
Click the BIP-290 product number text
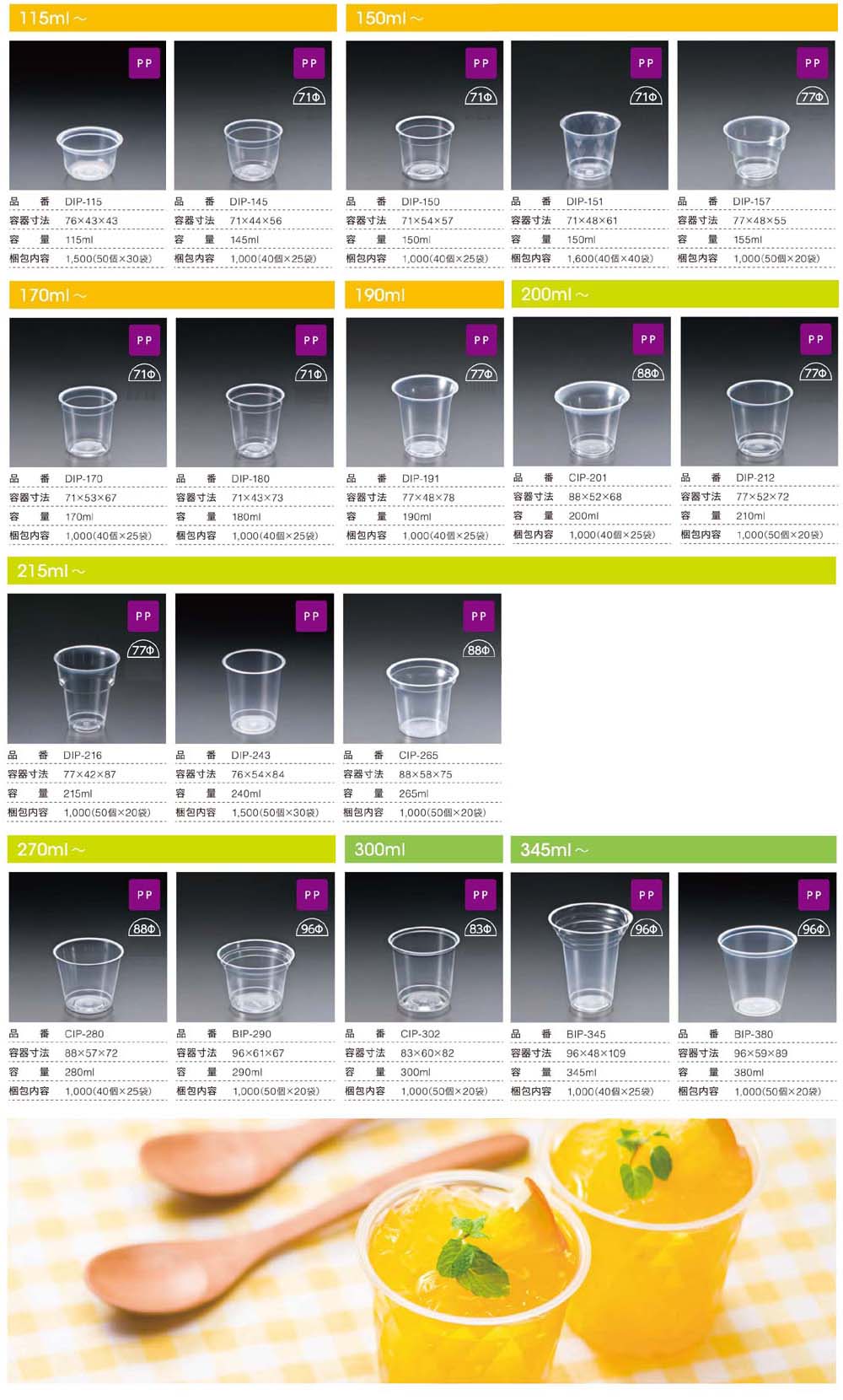(252, 1033)
